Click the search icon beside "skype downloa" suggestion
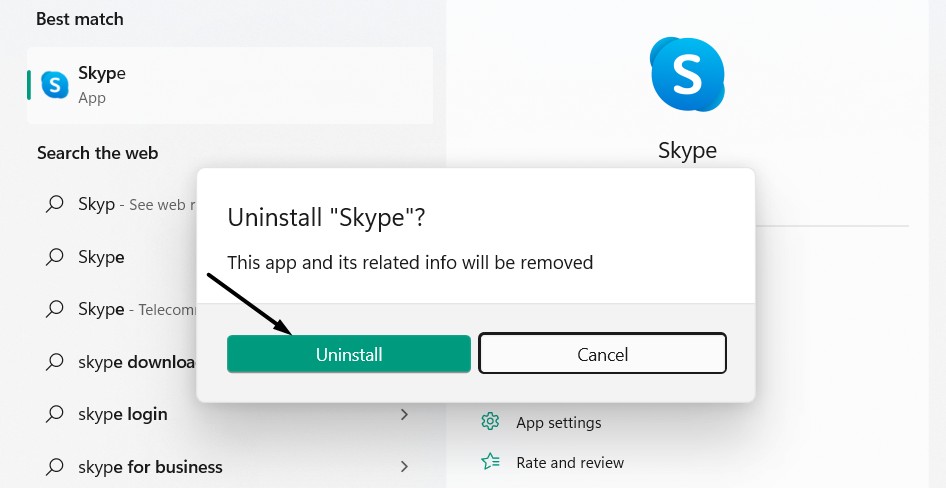Image resolution: width=946 pixels, height=488 pixels. [55, 362]
